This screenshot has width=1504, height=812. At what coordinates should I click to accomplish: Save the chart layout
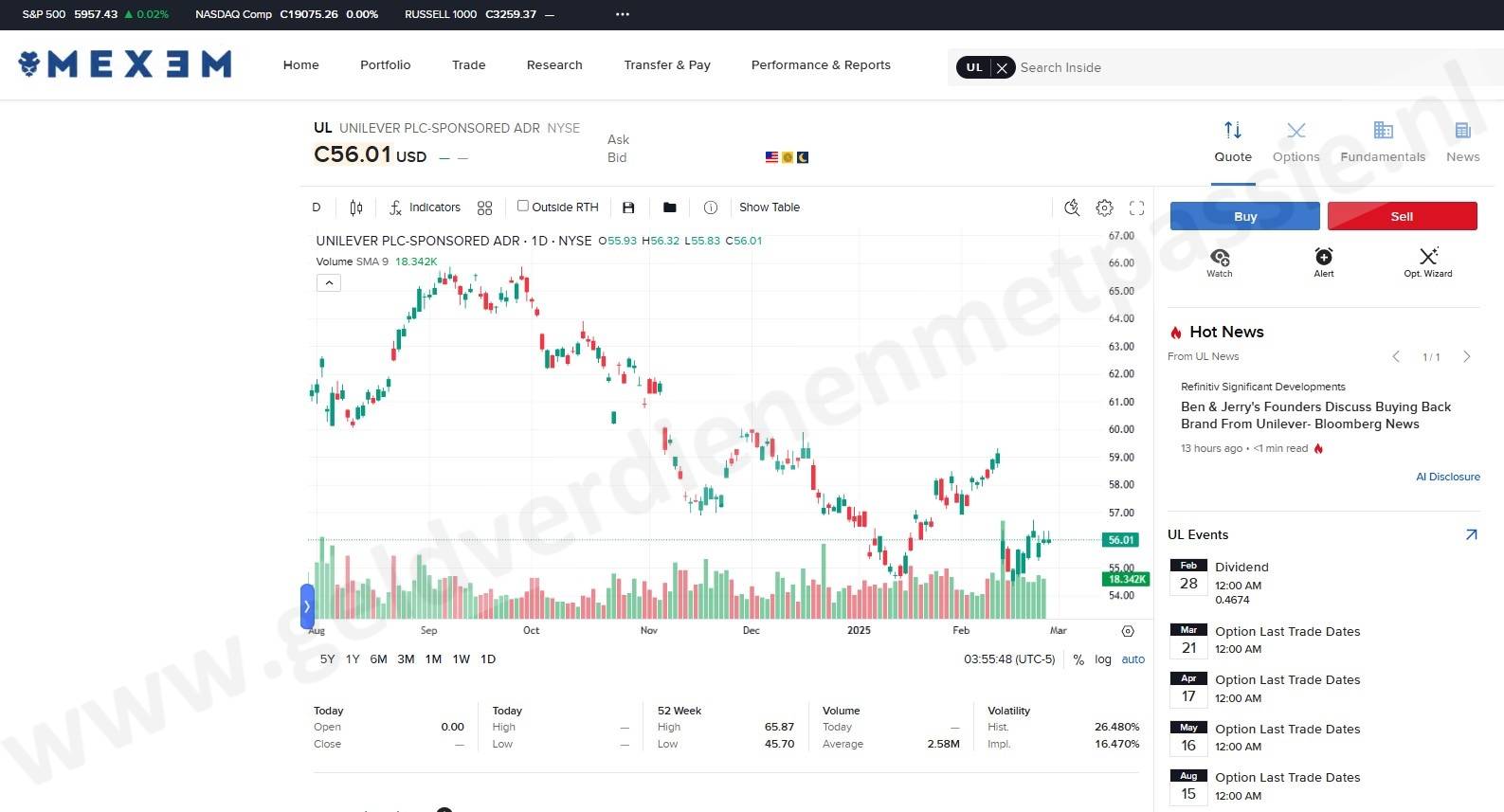(x=628, y=208)
